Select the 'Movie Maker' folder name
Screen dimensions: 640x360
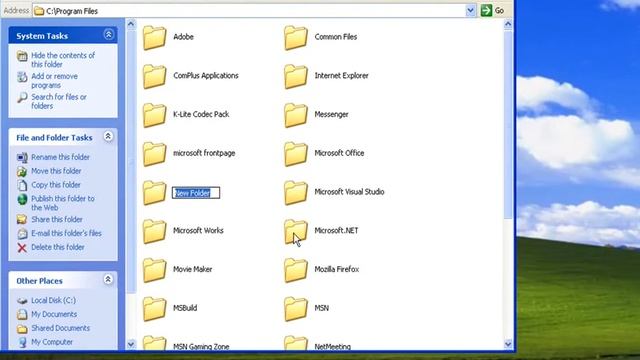[x=192, y=269]
